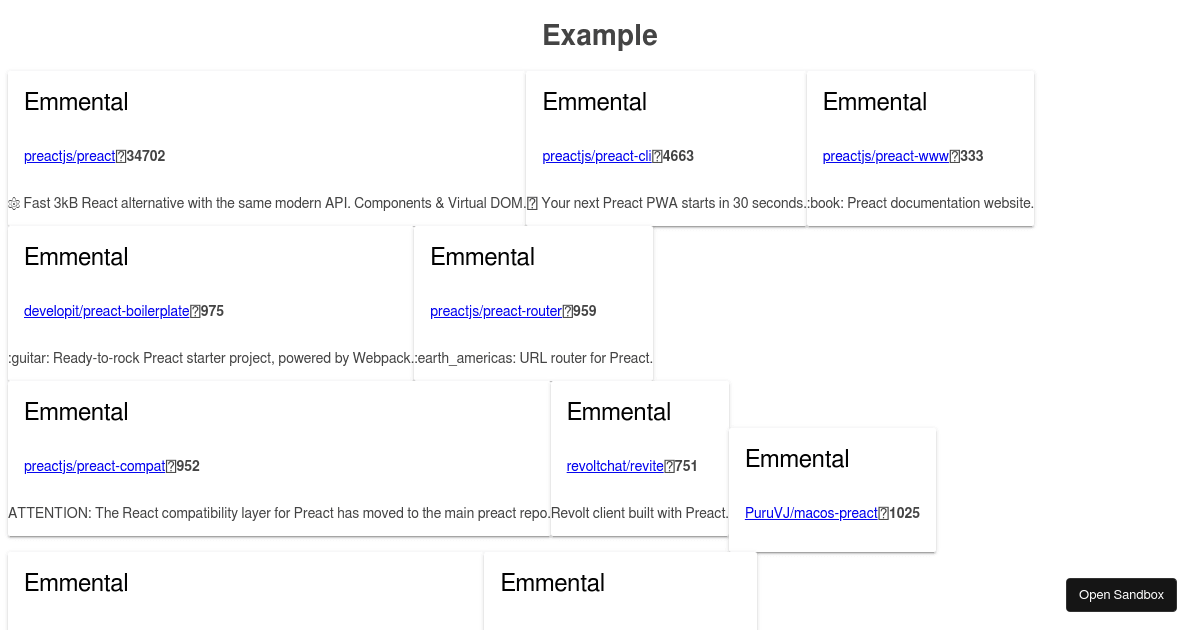Click the 34702 star count text
Viewport: 1200px width, 630px height.
pyautogui.click(x=145, y=156)
